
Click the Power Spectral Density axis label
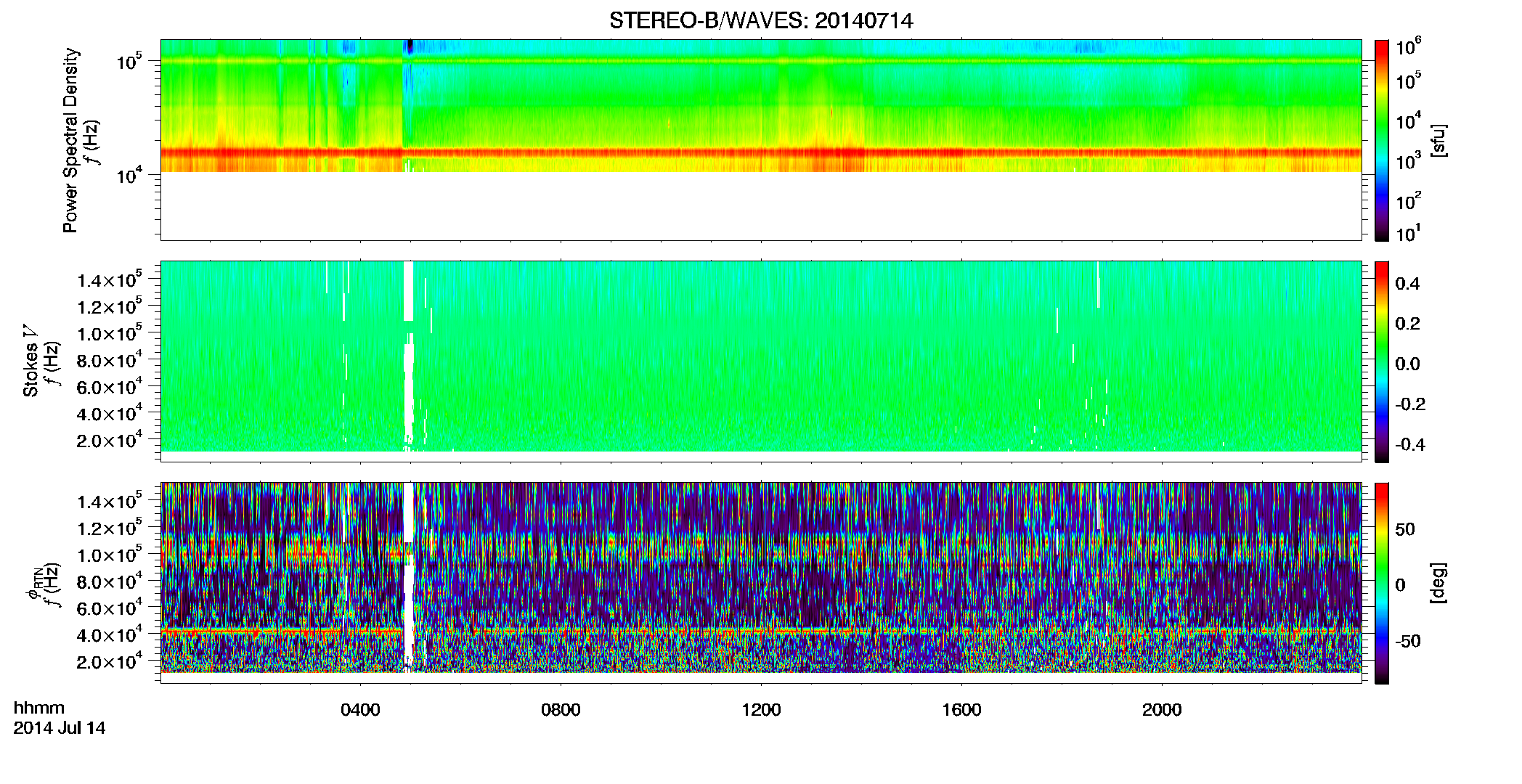(70, 140)
